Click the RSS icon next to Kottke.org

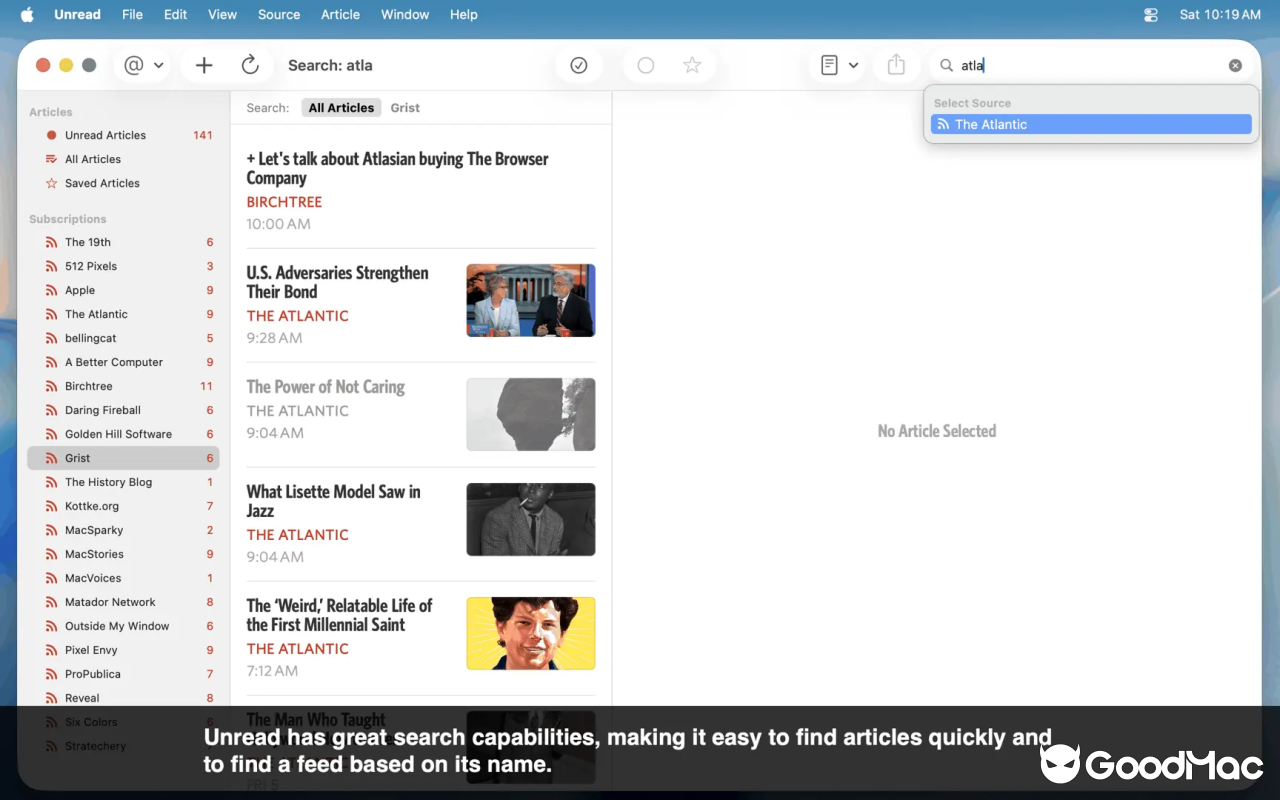(51, 506)
